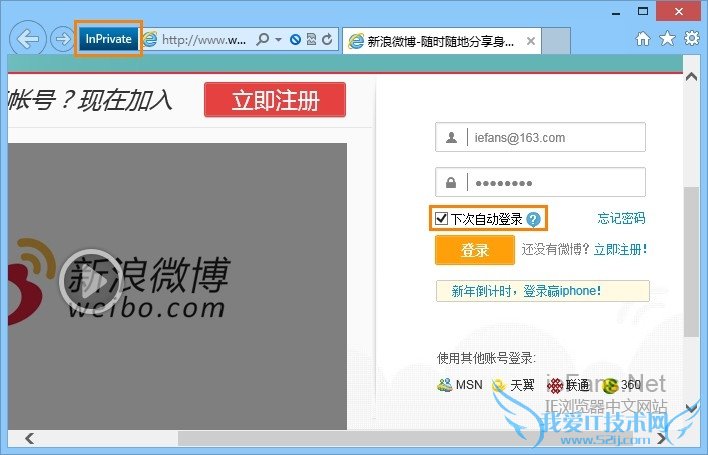Click the blue question mark help icon
The width and height of the screenshot is (708, 455).
tap(533, 219)
